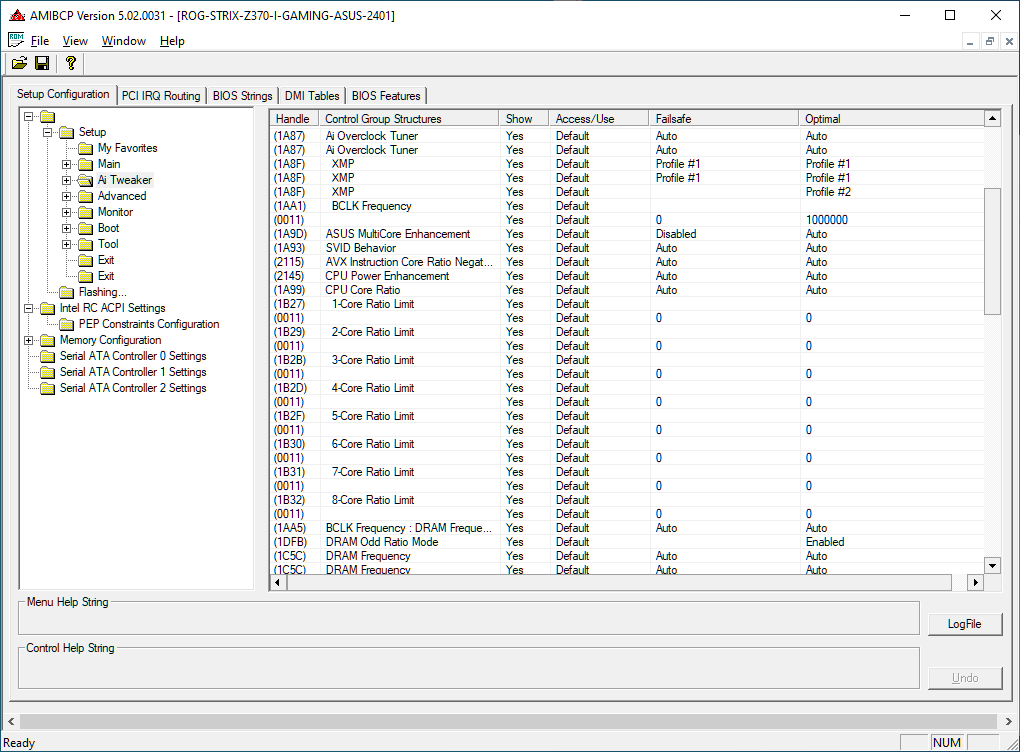Expand the Main tree node
Viewport: 1020px width, 752px height.
66,165
